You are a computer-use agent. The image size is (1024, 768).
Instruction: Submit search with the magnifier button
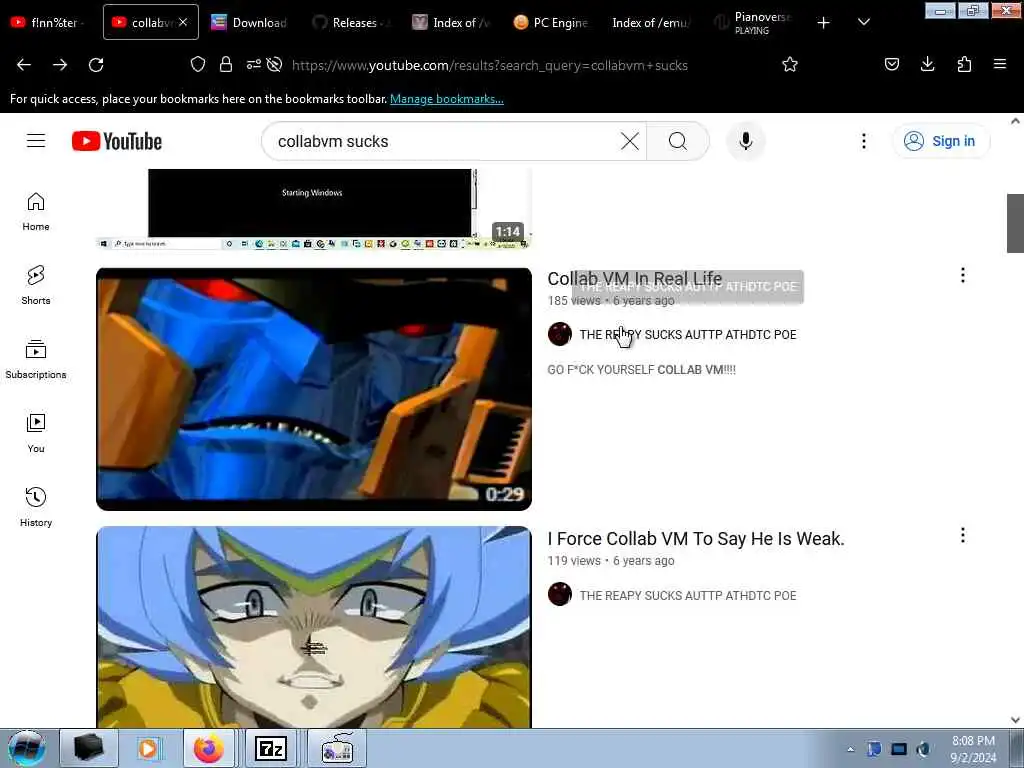(x=678, y=141)
